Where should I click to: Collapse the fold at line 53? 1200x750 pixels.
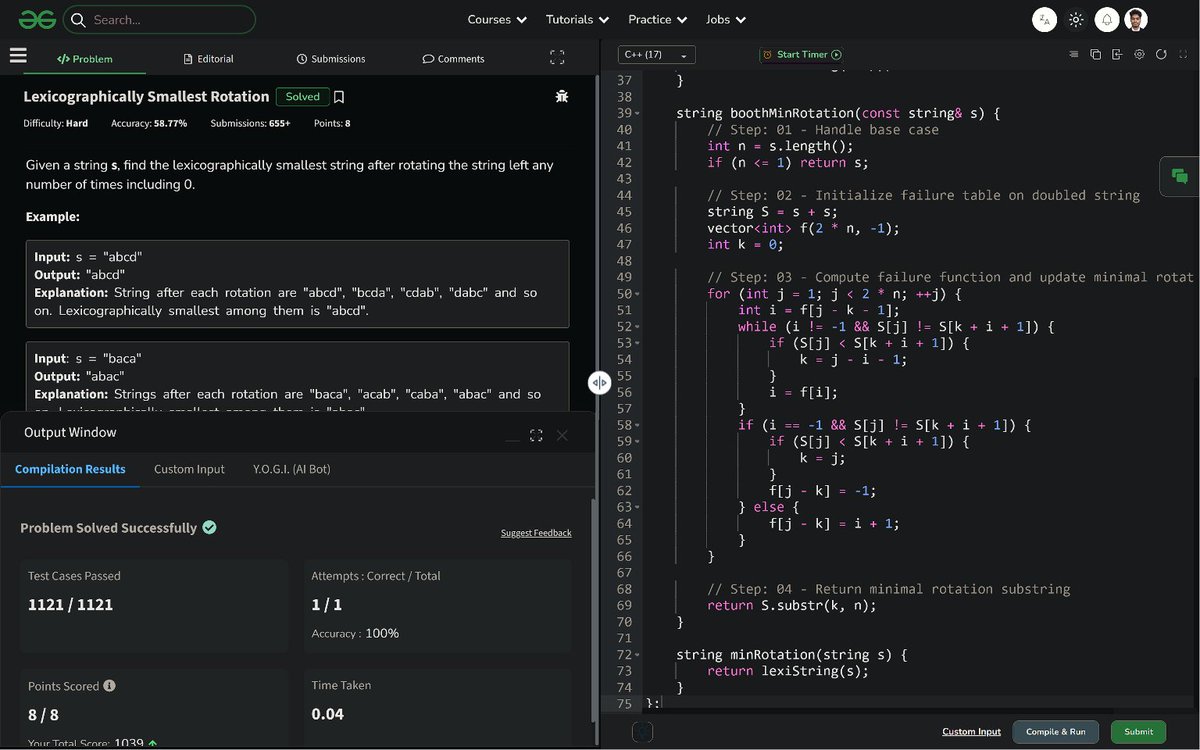[637, 343]
